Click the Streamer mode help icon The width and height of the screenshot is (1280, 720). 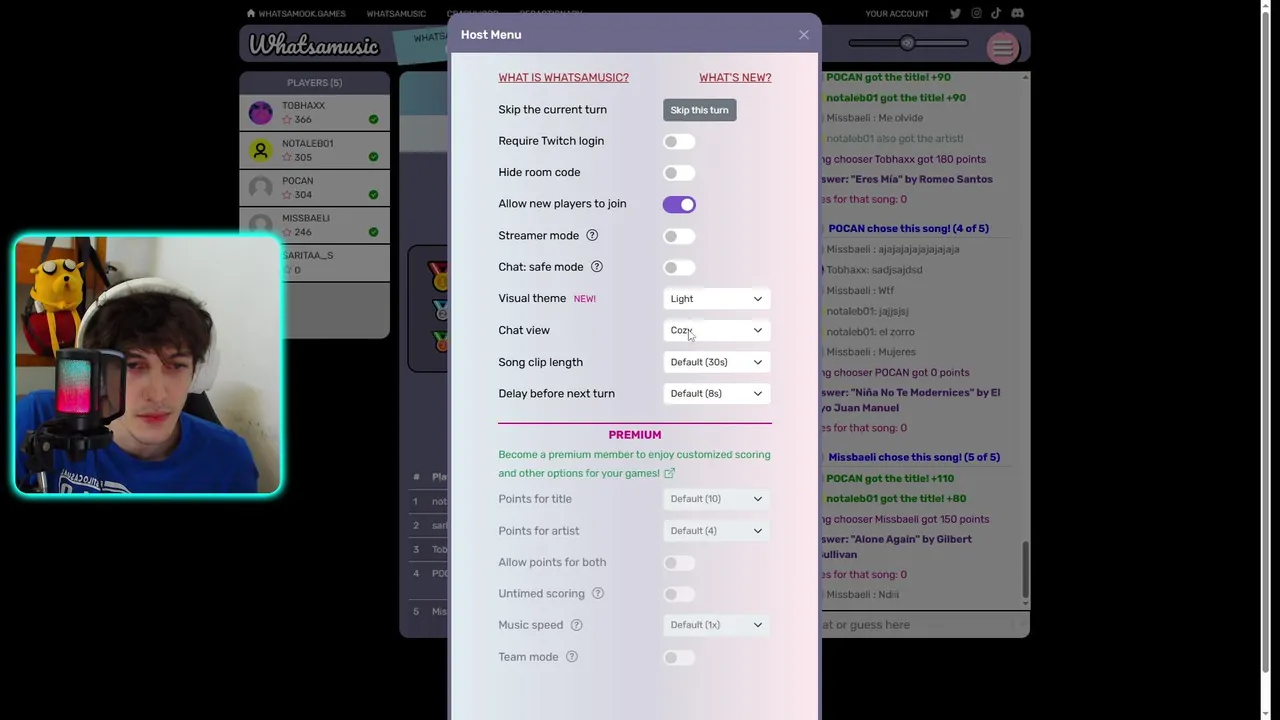pos(592,236)
